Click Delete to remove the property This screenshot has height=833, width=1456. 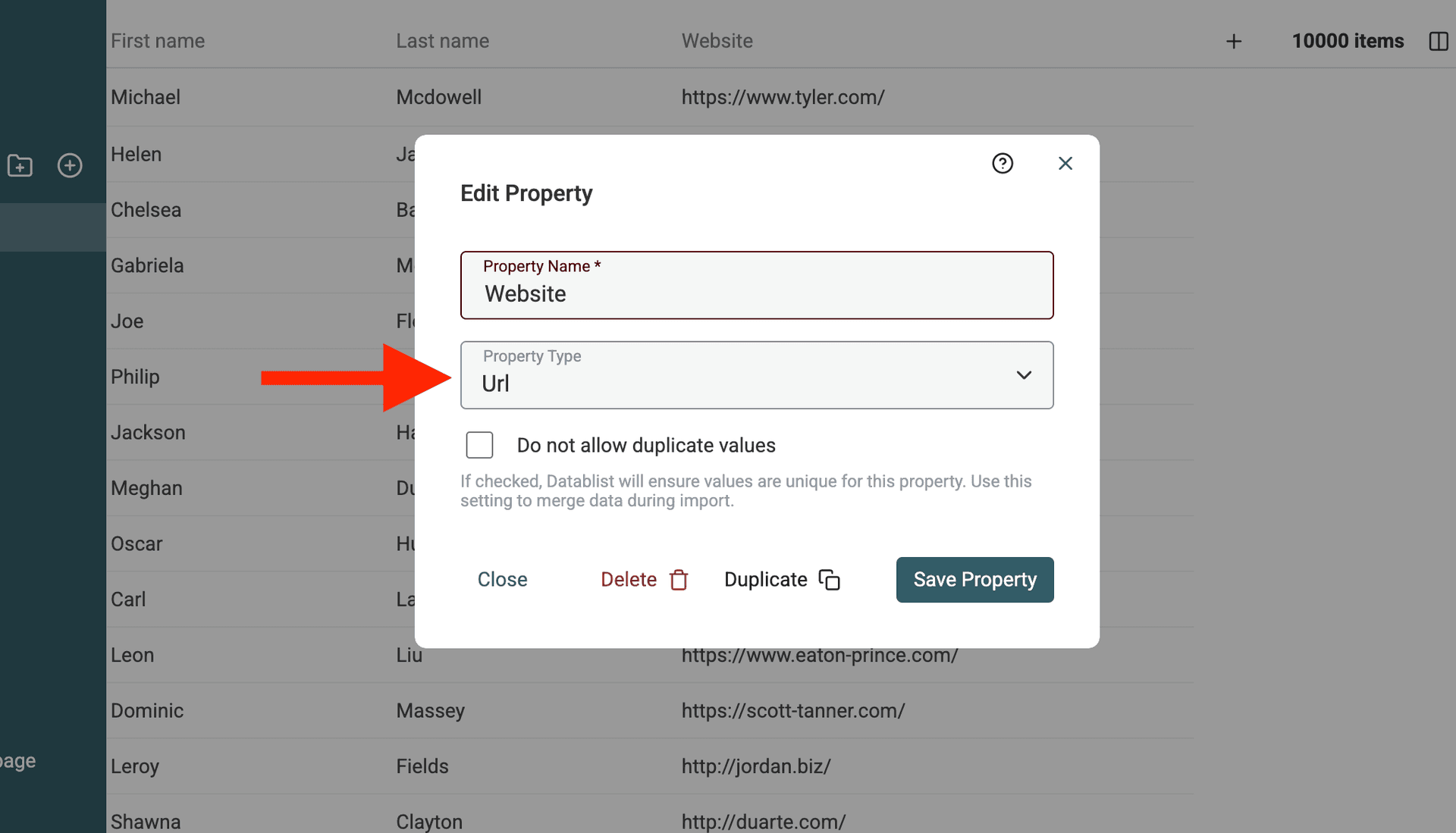click(x=628, y=579)
